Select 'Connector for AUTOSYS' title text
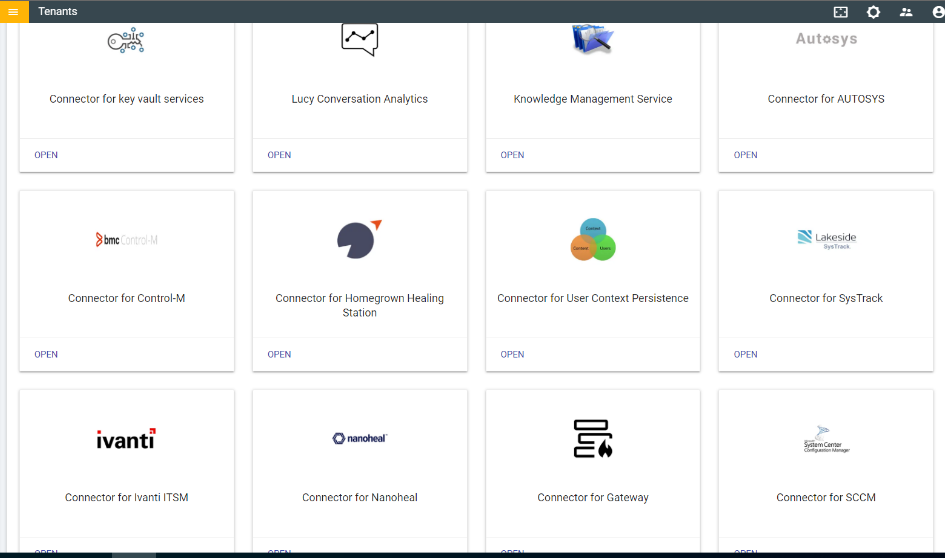The height and width of the screenshot is (558, 945). pyautogui.click(x=826, y=99)
